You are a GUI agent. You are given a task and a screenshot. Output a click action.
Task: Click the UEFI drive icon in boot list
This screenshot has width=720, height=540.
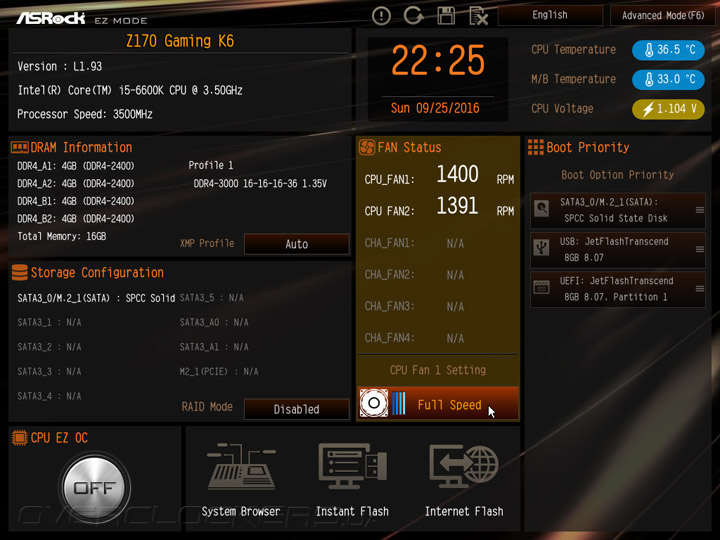coord(542,287)
